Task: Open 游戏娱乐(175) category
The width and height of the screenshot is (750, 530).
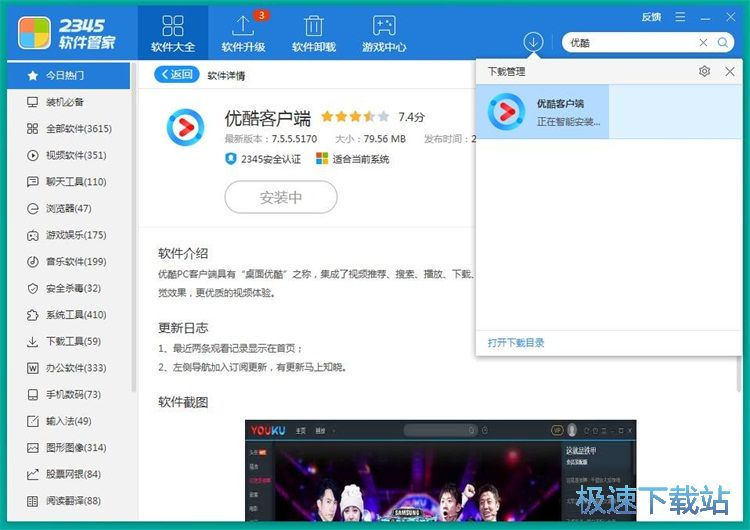Action: (68, 235)
